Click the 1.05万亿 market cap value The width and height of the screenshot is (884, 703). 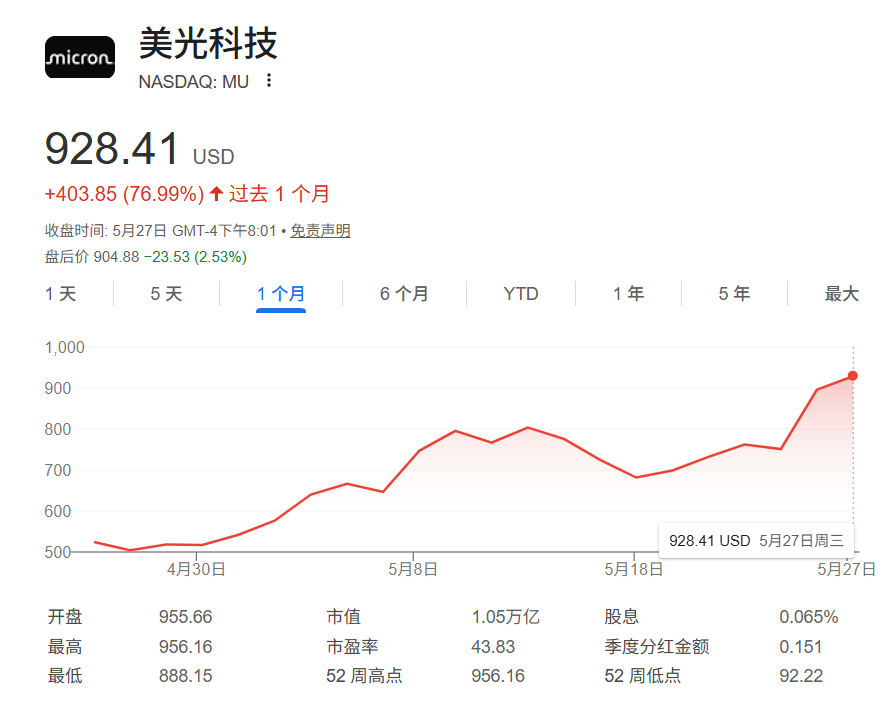(x=506, y=617)
